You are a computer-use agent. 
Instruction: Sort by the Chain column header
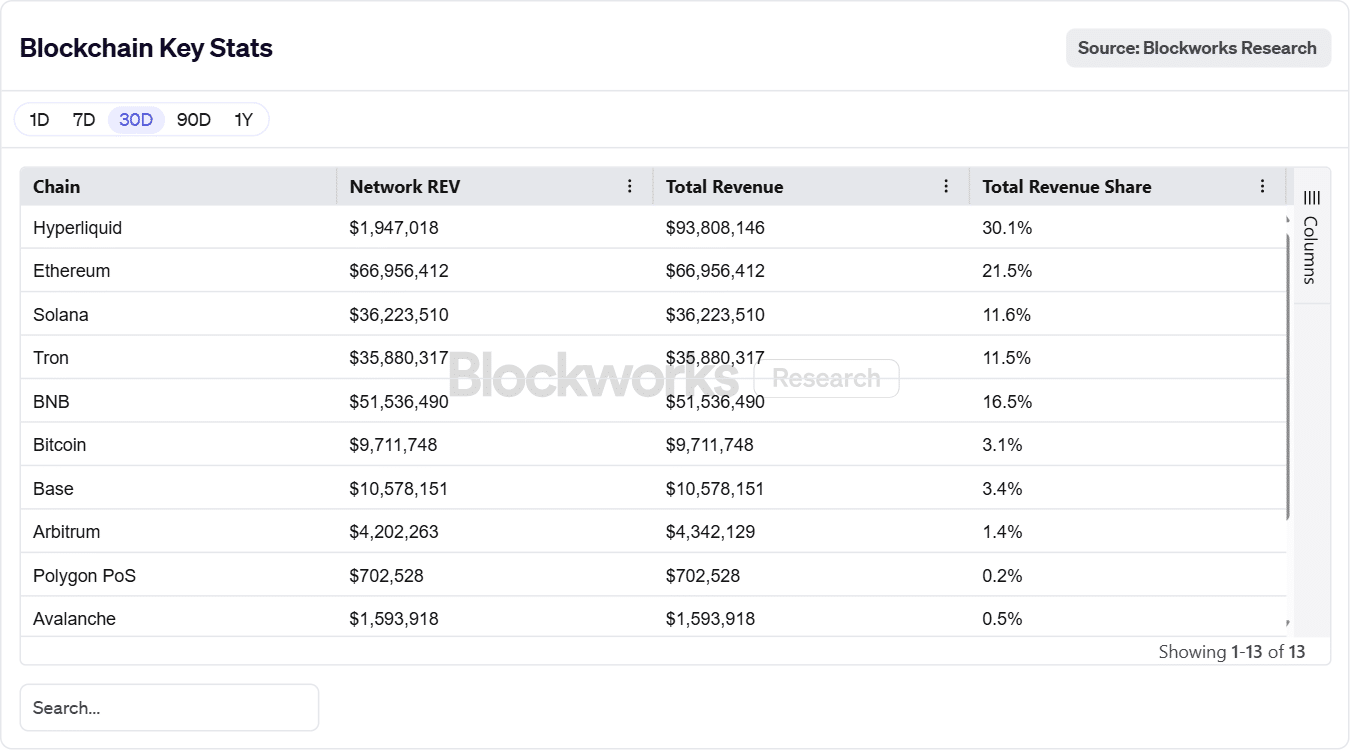click(57, 187)
